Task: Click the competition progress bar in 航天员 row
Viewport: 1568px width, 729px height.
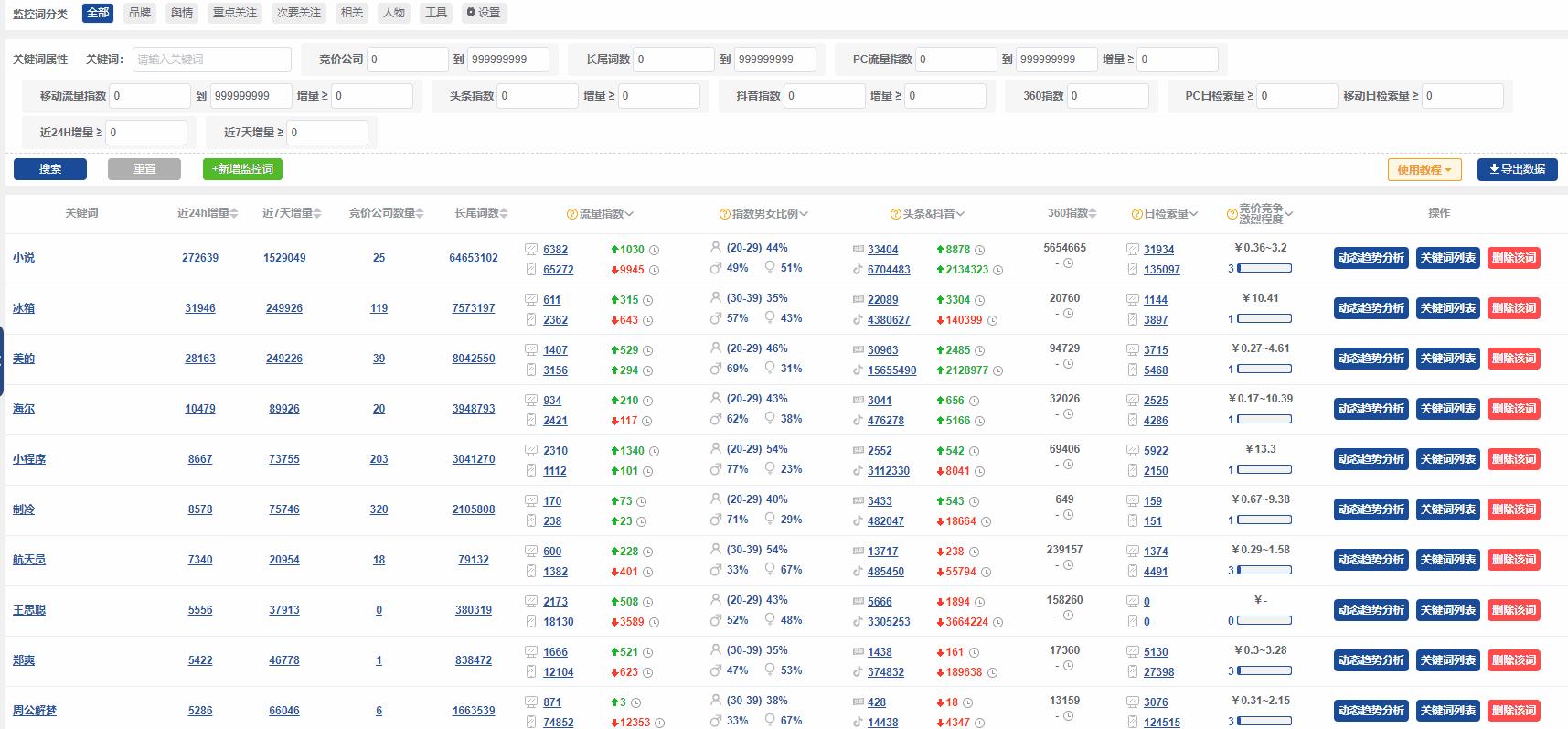Action: [x=1264, y=571]
